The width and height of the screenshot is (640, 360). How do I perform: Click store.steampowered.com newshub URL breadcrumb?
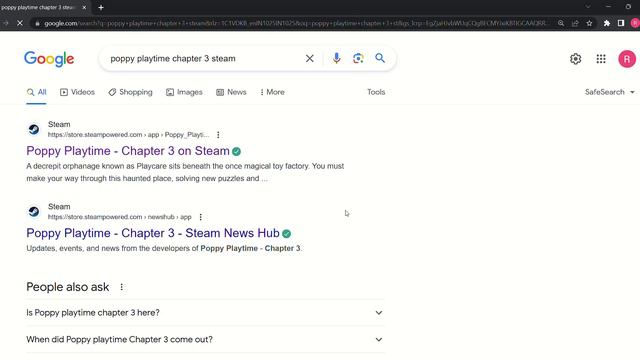click(x=120, y=217)
